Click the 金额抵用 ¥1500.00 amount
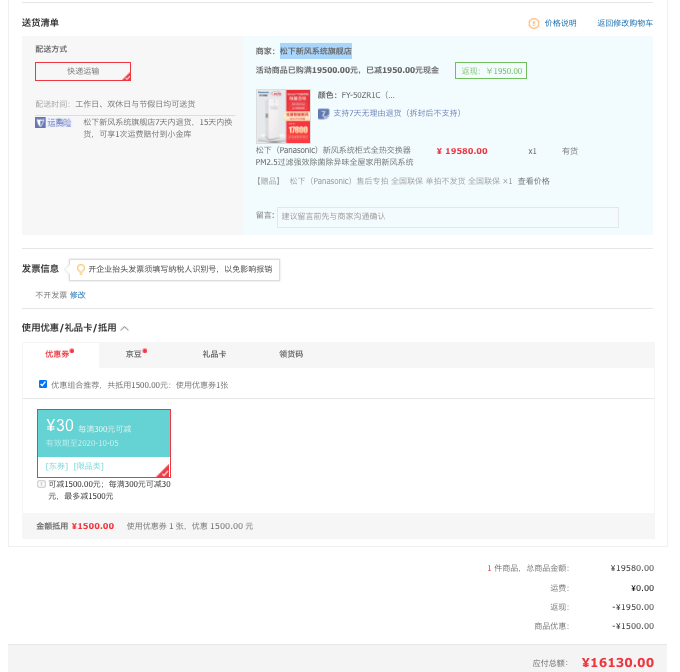Screen dimensions: 680x672 tap(92, 526)
